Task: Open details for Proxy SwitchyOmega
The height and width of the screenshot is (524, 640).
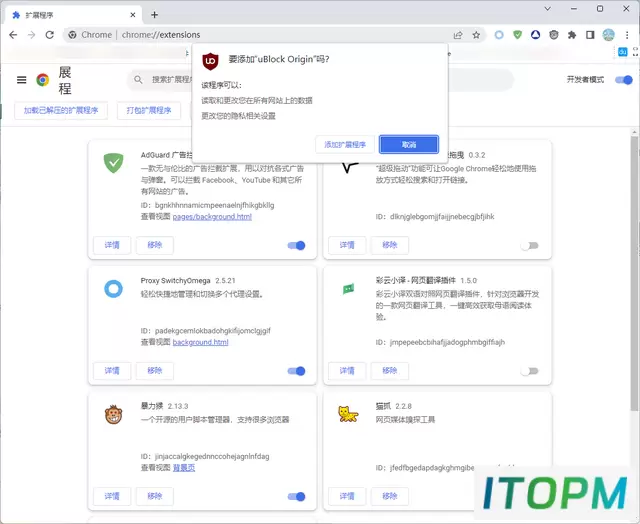Action: coord(112,371)
